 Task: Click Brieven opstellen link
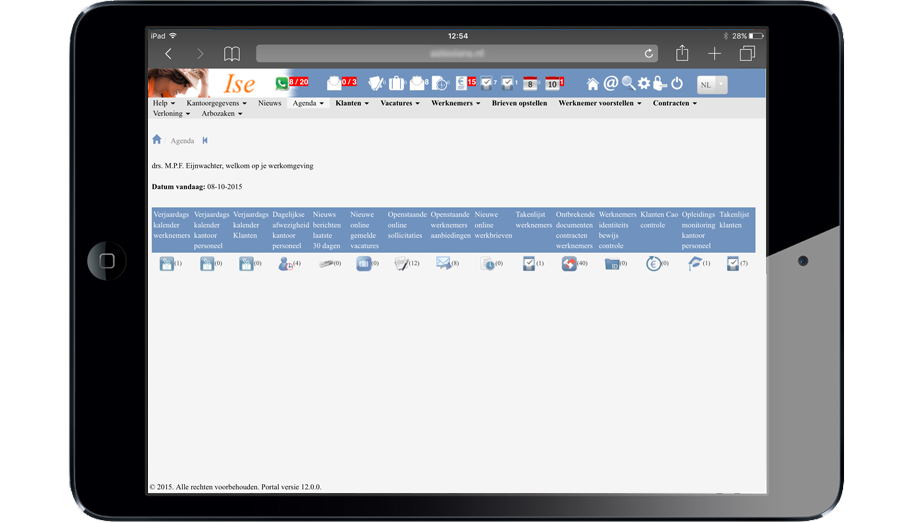coord(519,103)
